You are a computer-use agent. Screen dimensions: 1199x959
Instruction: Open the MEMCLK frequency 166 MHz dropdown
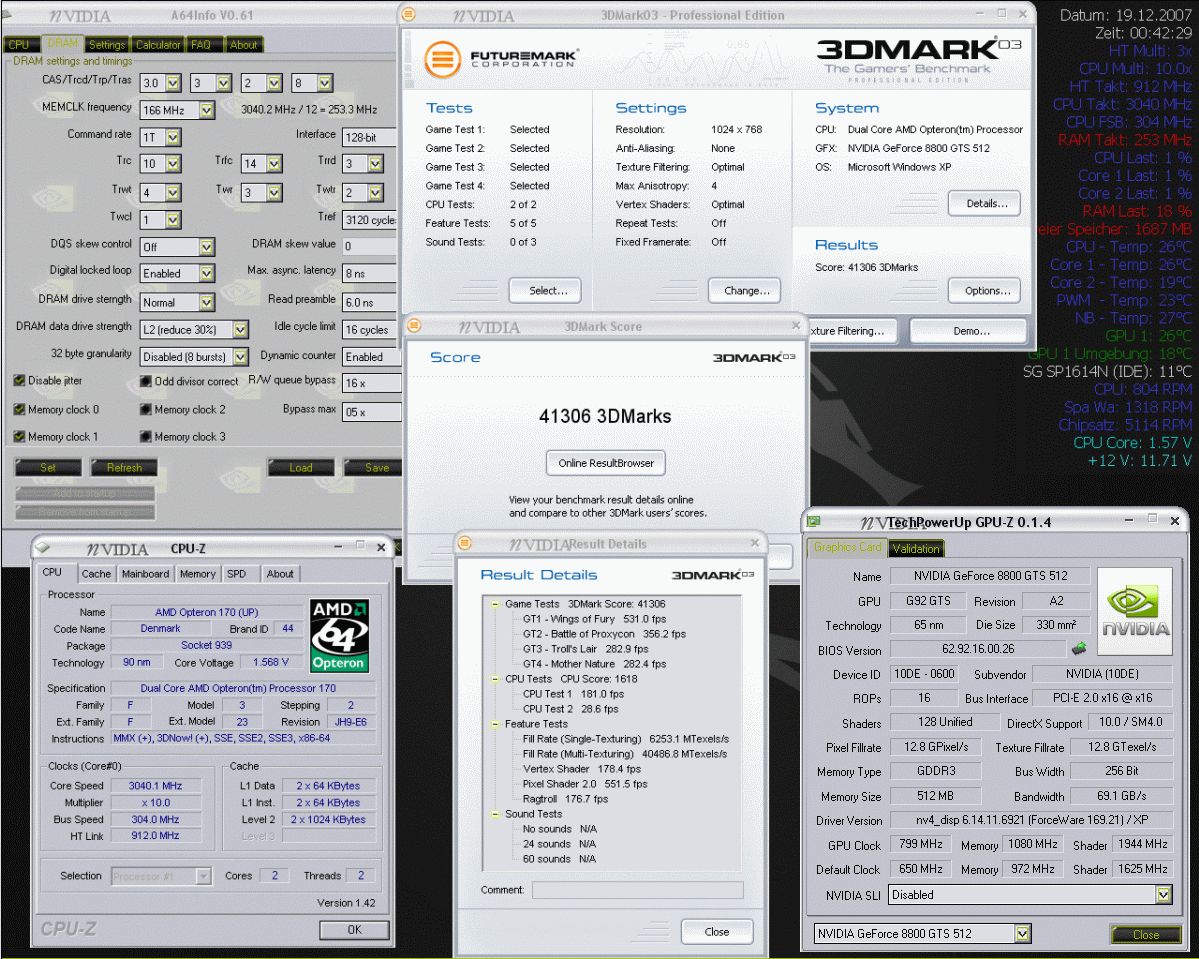[206, 110]
